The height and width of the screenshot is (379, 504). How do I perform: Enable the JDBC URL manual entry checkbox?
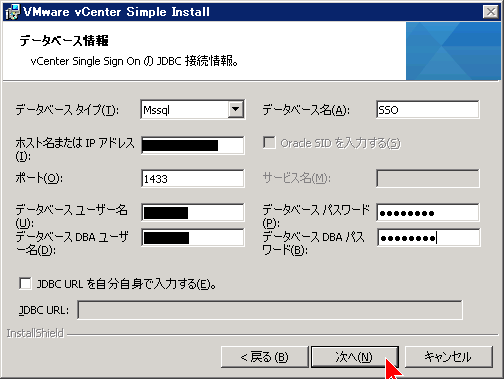click(25, 284)
